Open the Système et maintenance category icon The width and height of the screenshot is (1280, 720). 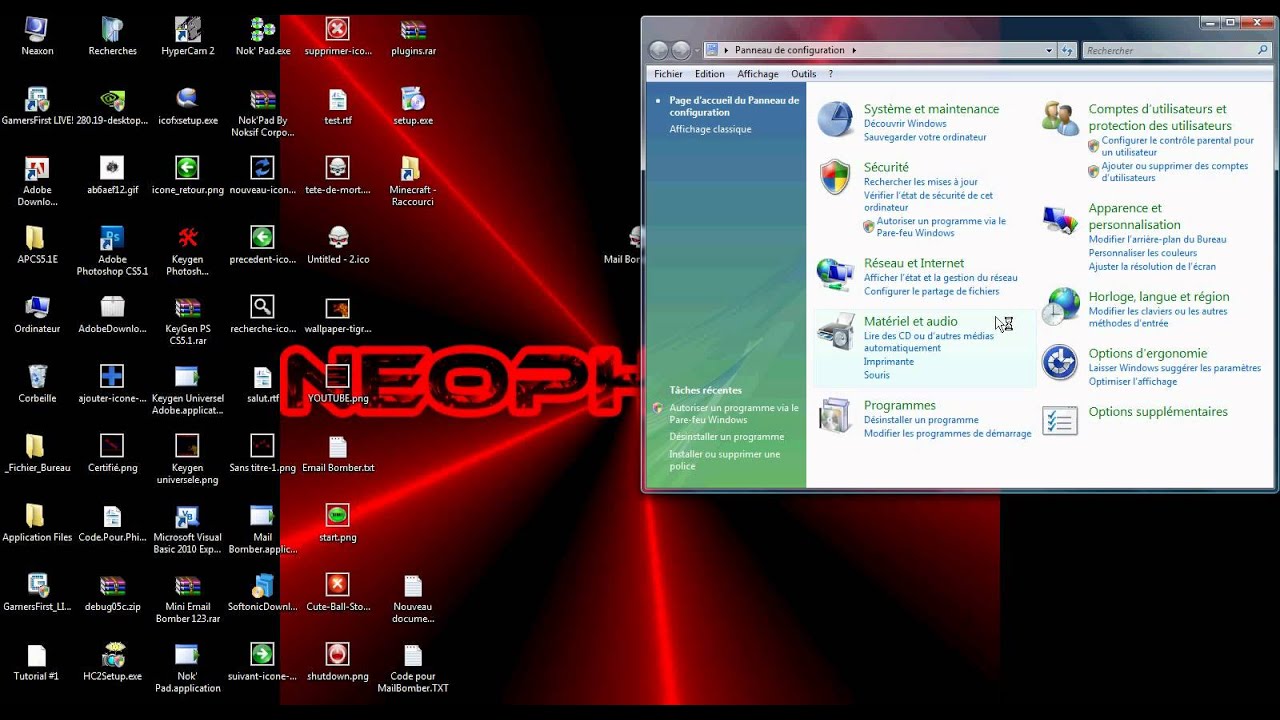835,120
